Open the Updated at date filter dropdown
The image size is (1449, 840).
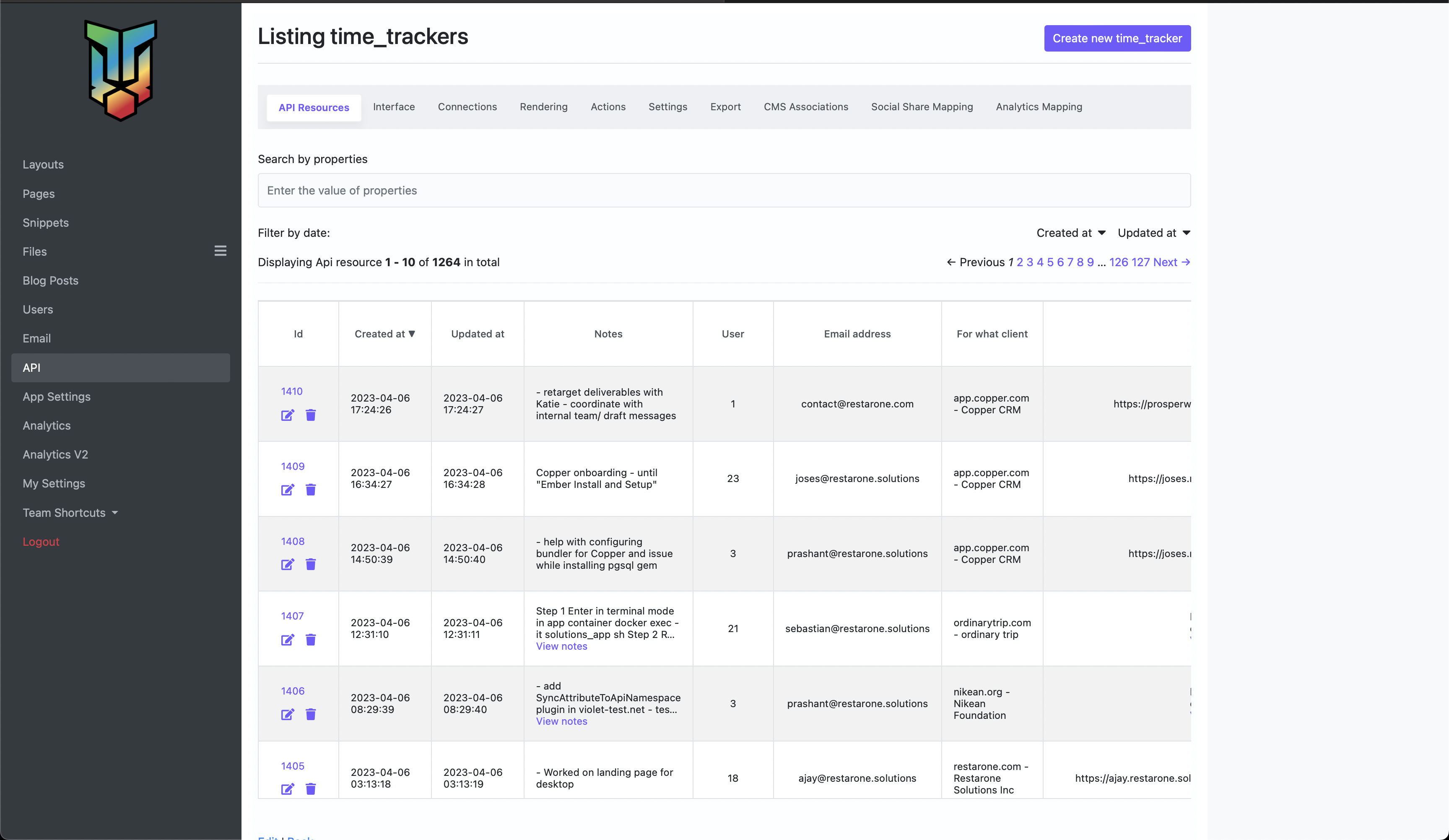[1153, 233]
